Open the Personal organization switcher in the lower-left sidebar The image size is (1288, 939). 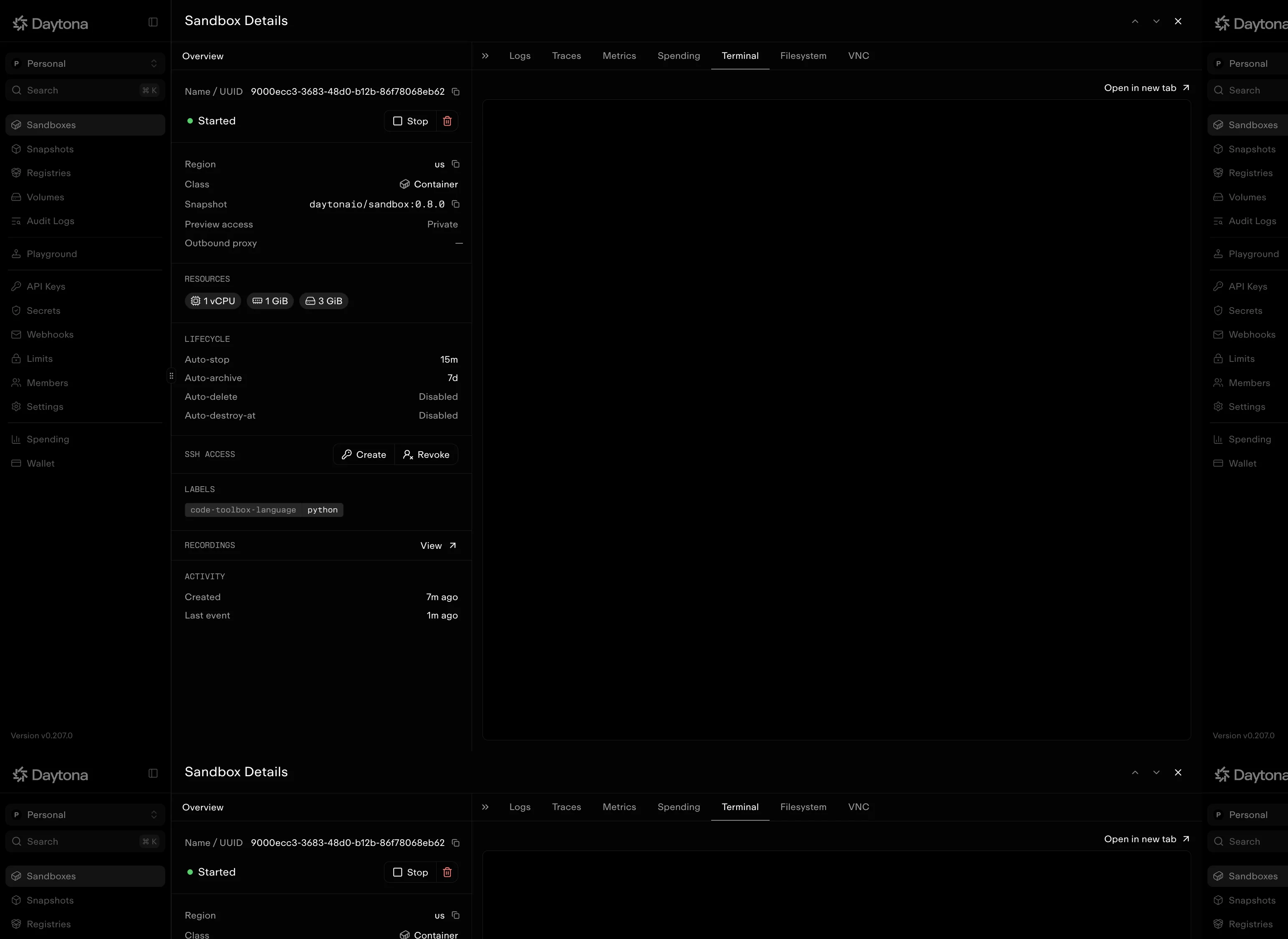pos(85,815)
